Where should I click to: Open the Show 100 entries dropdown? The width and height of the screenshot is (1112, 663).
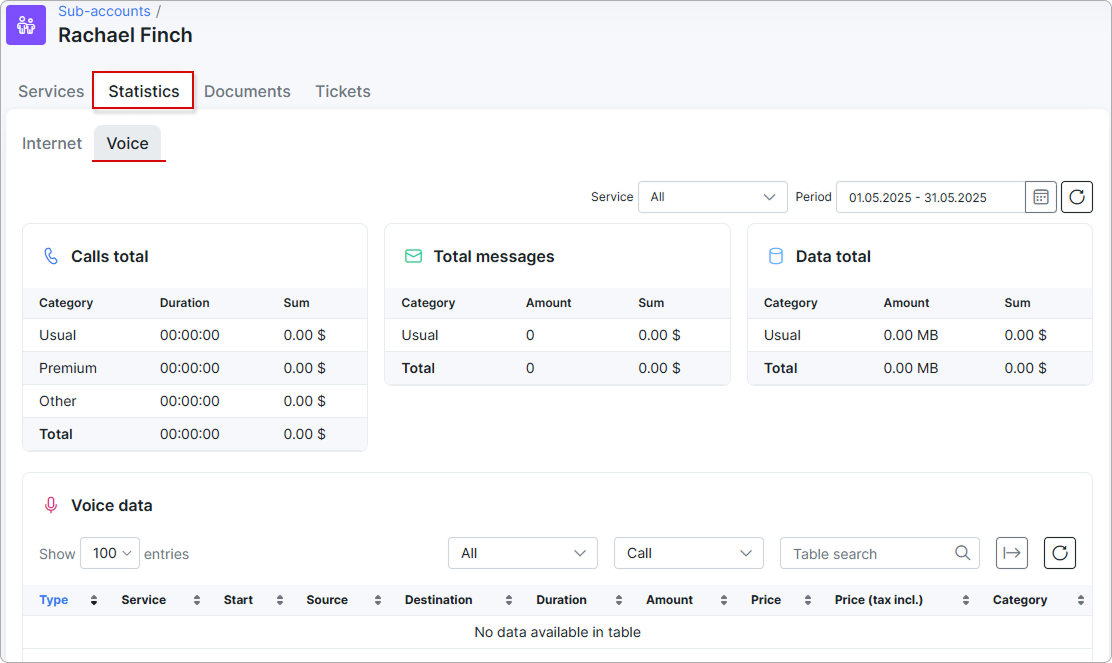point(110,553)
